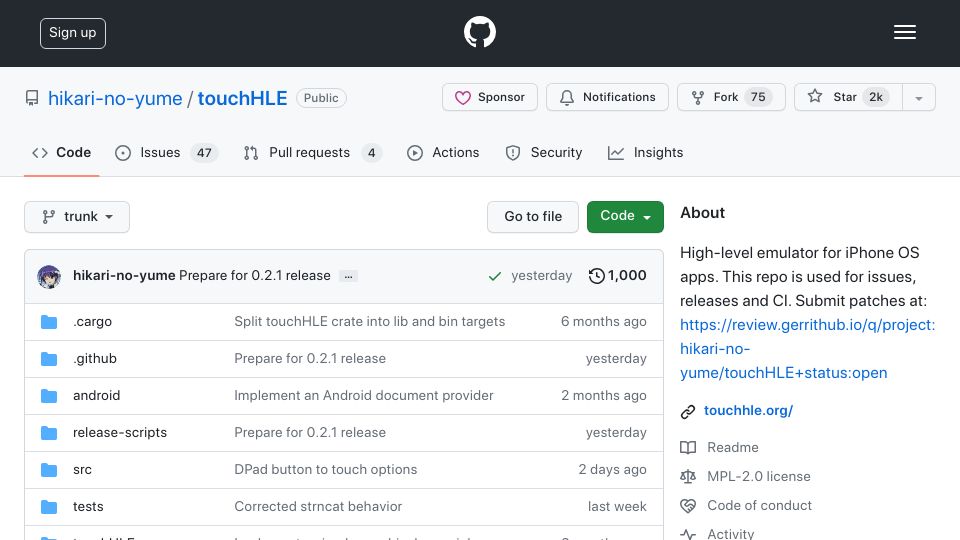Fork the repository with Fork button
This screenshot has width=960, height=540.
(731, 97)
